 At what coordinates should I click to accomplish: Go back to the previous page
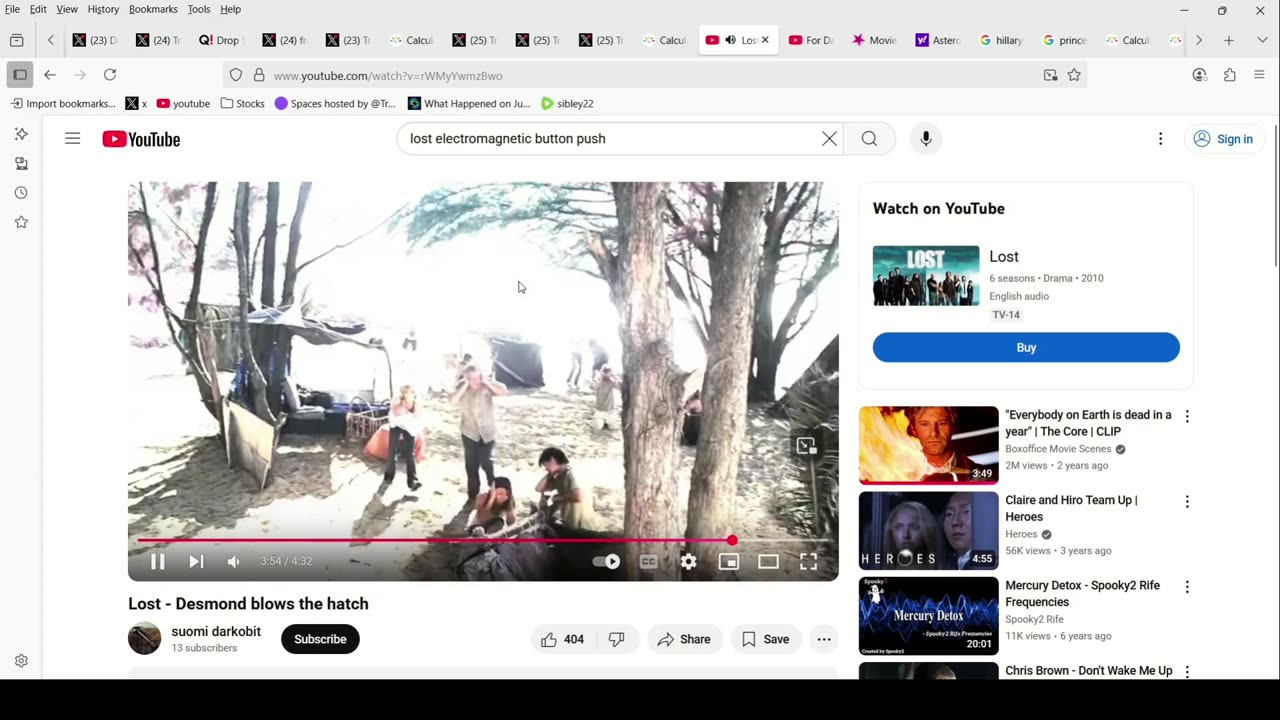(x=50, y=75)
